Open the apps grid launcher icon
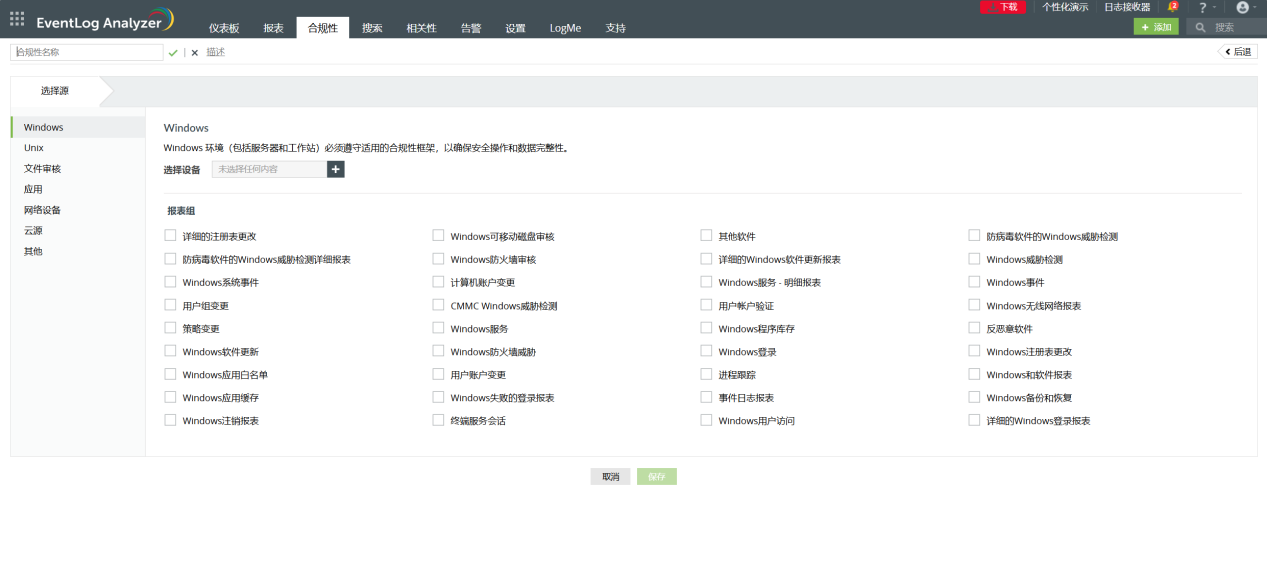This screenshot has height=564, width=1267. (17, 19)
